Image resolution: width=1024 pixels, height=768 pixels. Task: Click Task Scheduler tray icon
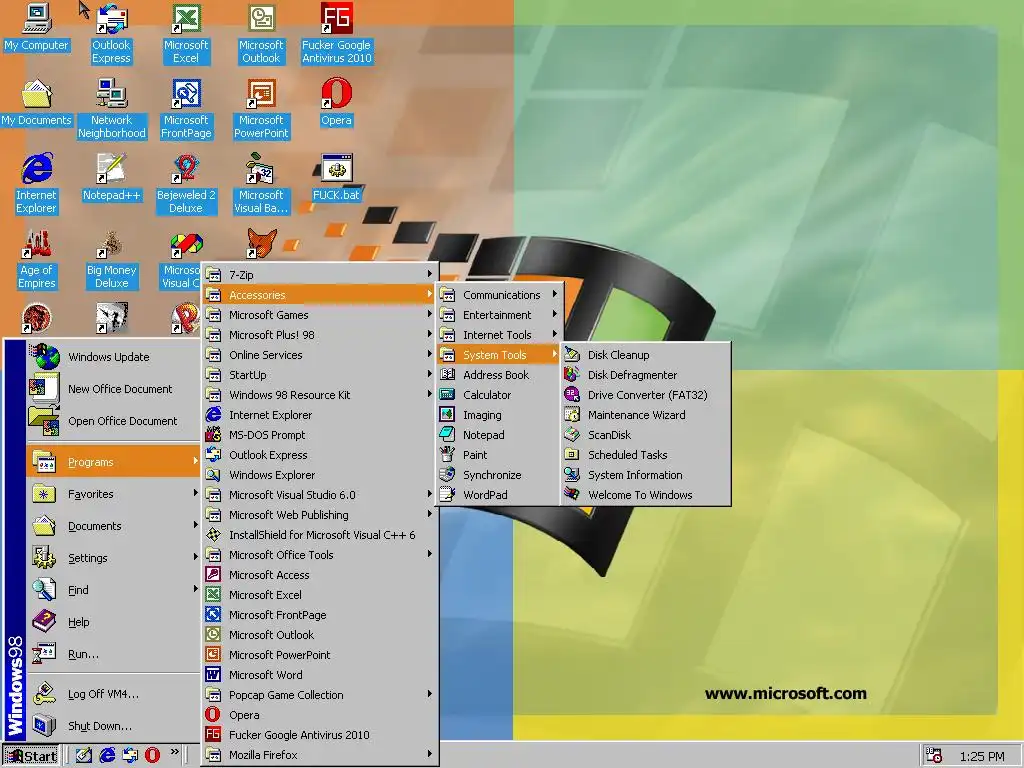tap(934, 756)
